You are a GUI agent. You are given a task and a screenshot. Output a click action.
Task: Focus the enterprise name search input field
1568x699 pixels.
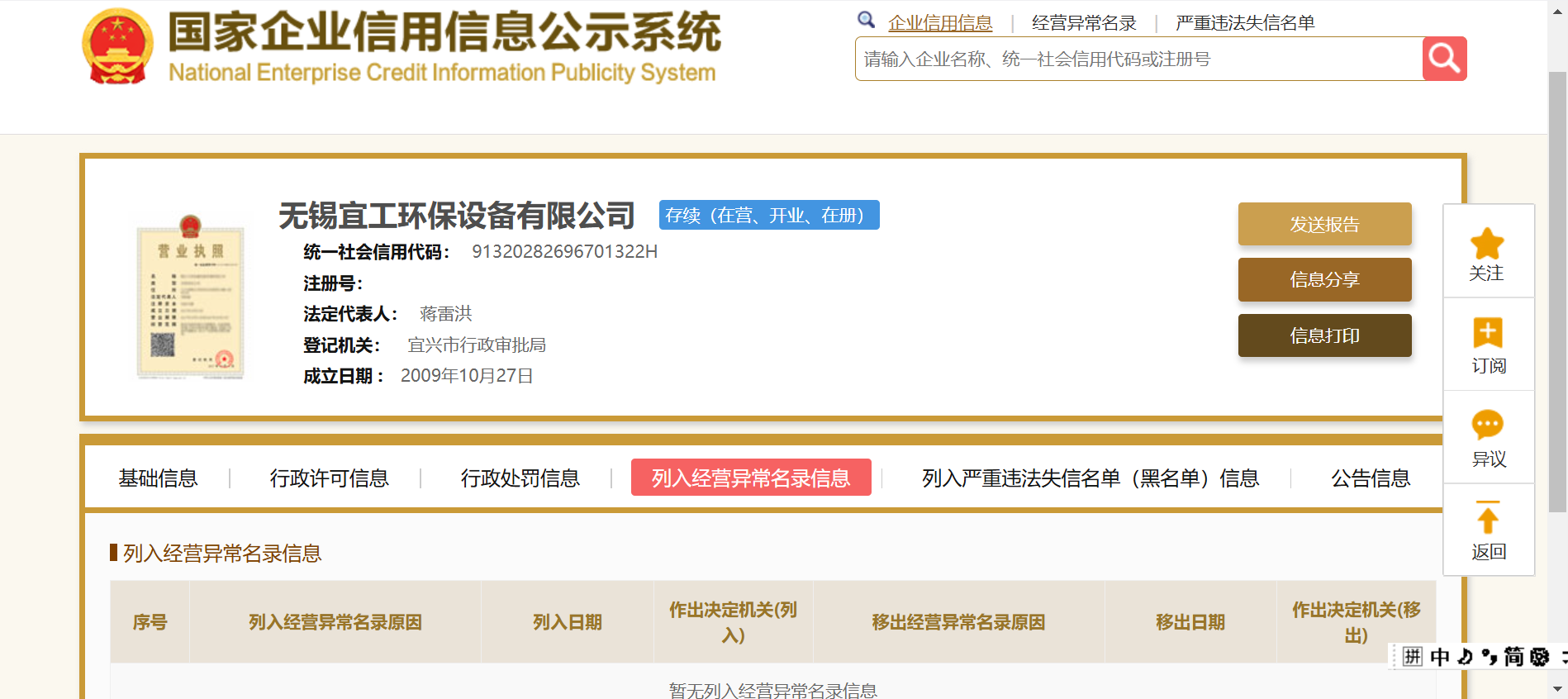pos(1139,59)
